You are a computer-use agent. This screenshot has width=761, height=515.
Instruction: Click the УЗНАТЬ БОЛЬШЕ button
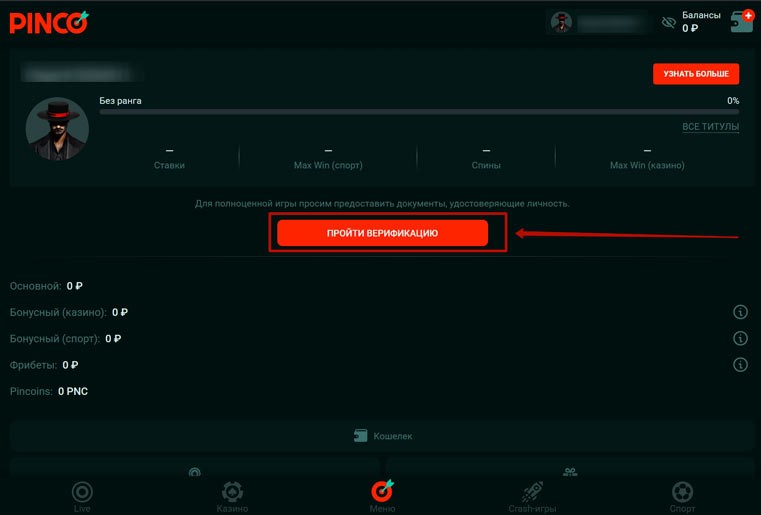(695, 74)
